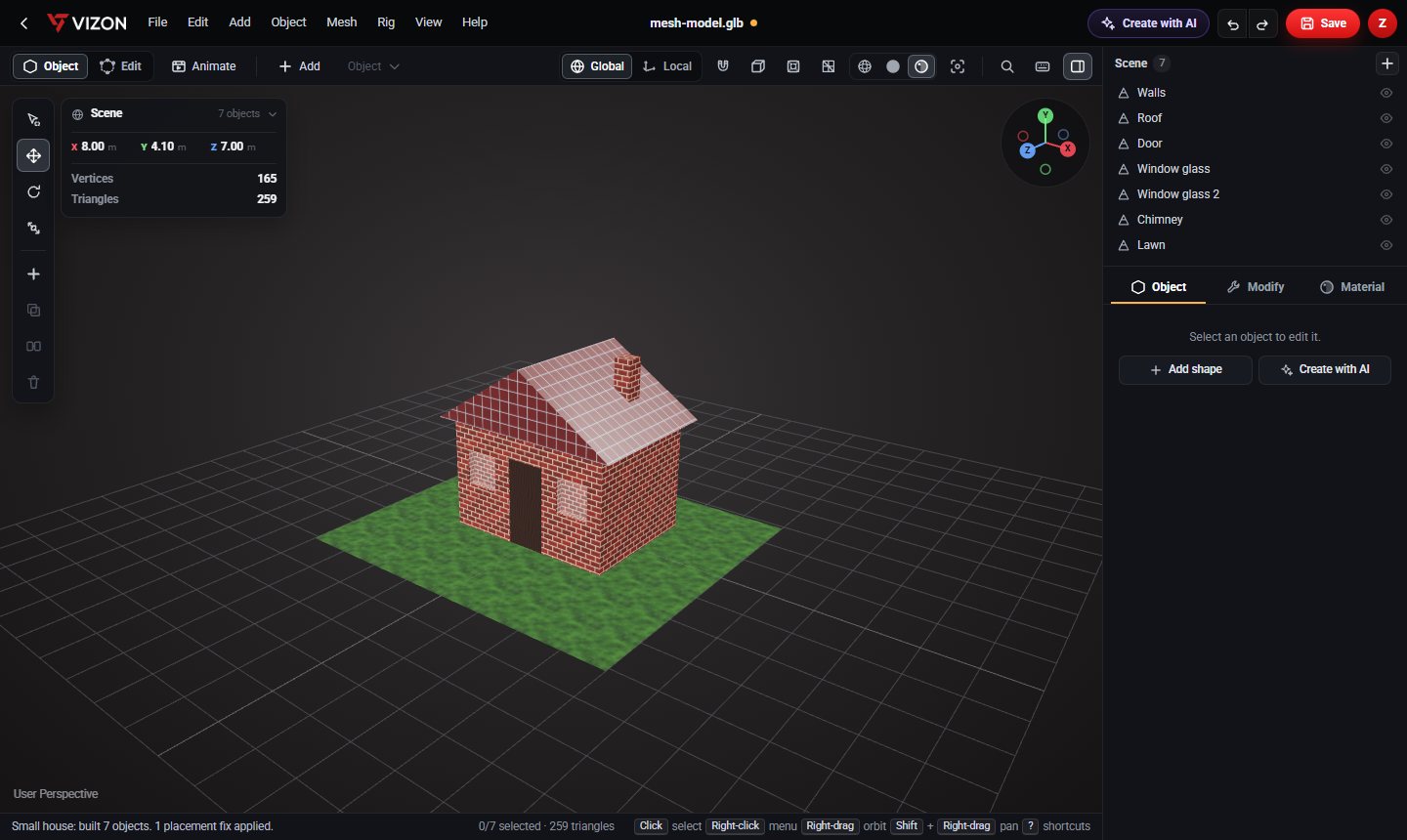The image size is (1407, 840).
Task: Click the trash delete icon
Action: point(33,383)
